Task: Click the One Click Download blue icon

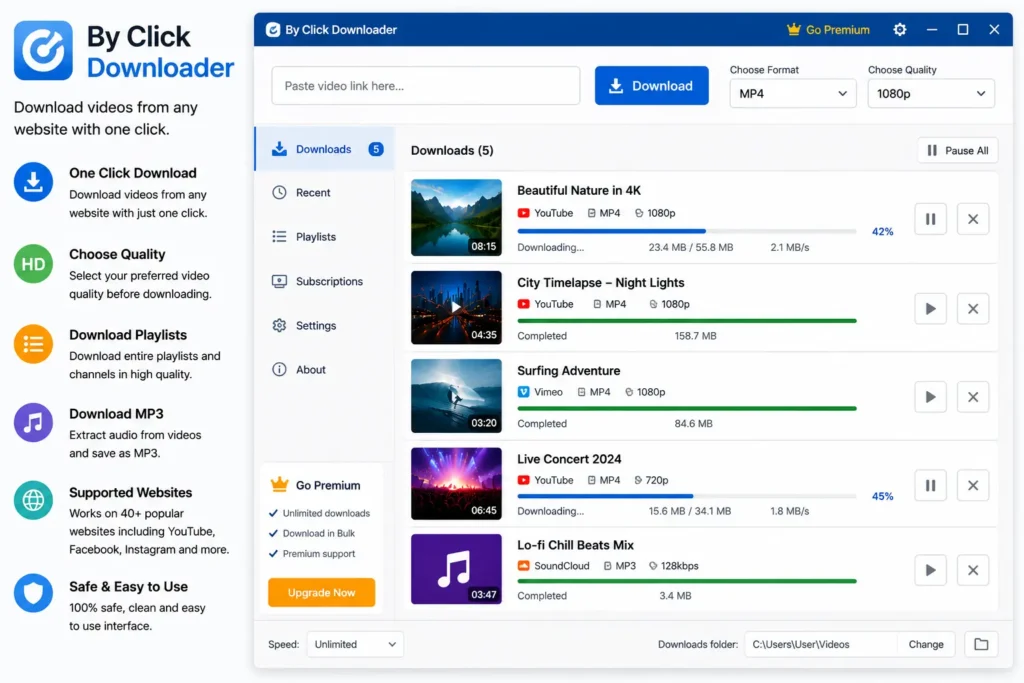Action: click(33, 182)
